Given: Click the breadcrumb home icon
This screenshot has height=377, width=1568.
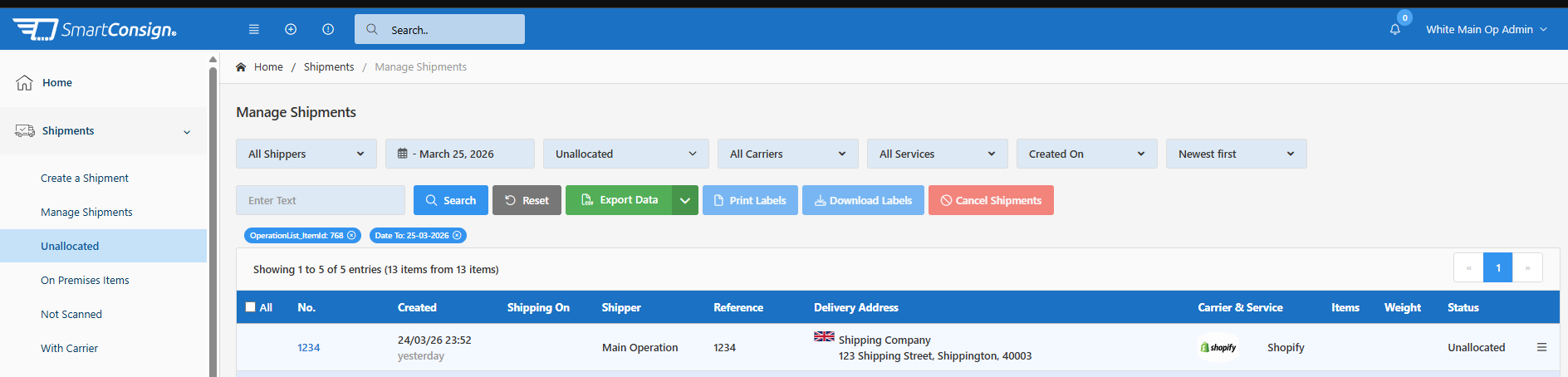Looking at the screenshot, I should (241, 66).
